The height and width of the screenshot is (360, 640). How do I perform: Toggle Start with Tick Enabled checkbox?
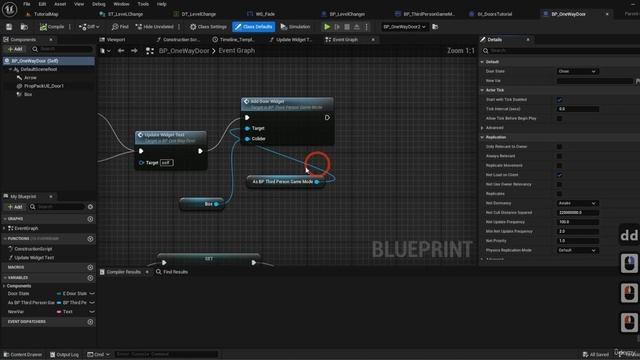559,100
